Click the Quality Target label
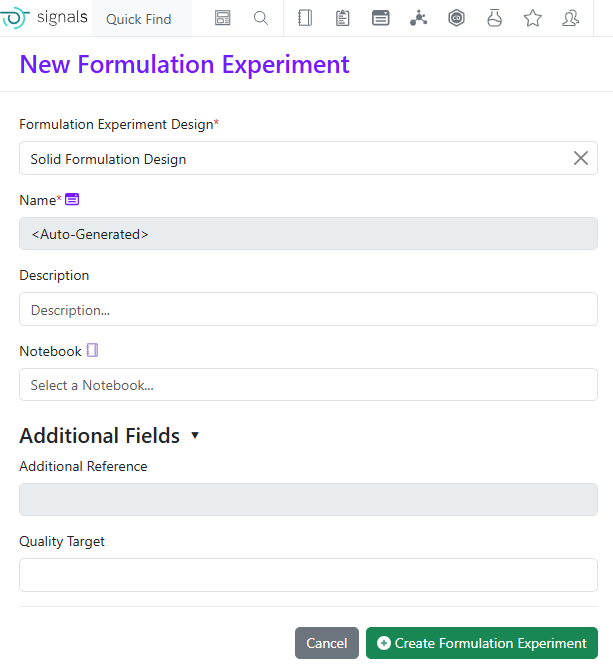 pos(62,542)
